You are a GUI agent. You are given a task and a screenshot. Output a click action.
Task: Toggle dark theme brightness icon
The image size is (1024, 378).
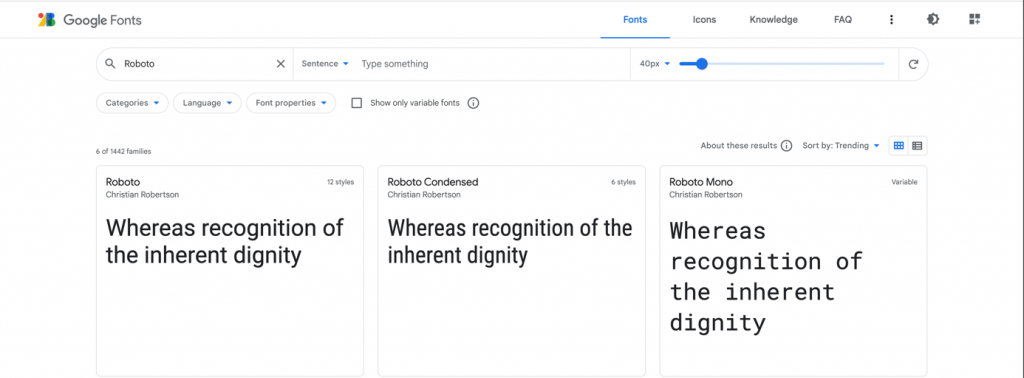[x=933, y=20]
